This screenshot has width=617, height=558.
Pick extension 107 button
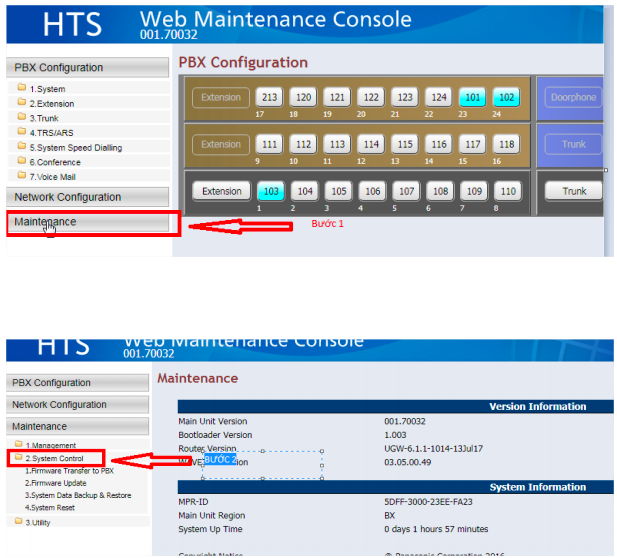coord(406,191)
